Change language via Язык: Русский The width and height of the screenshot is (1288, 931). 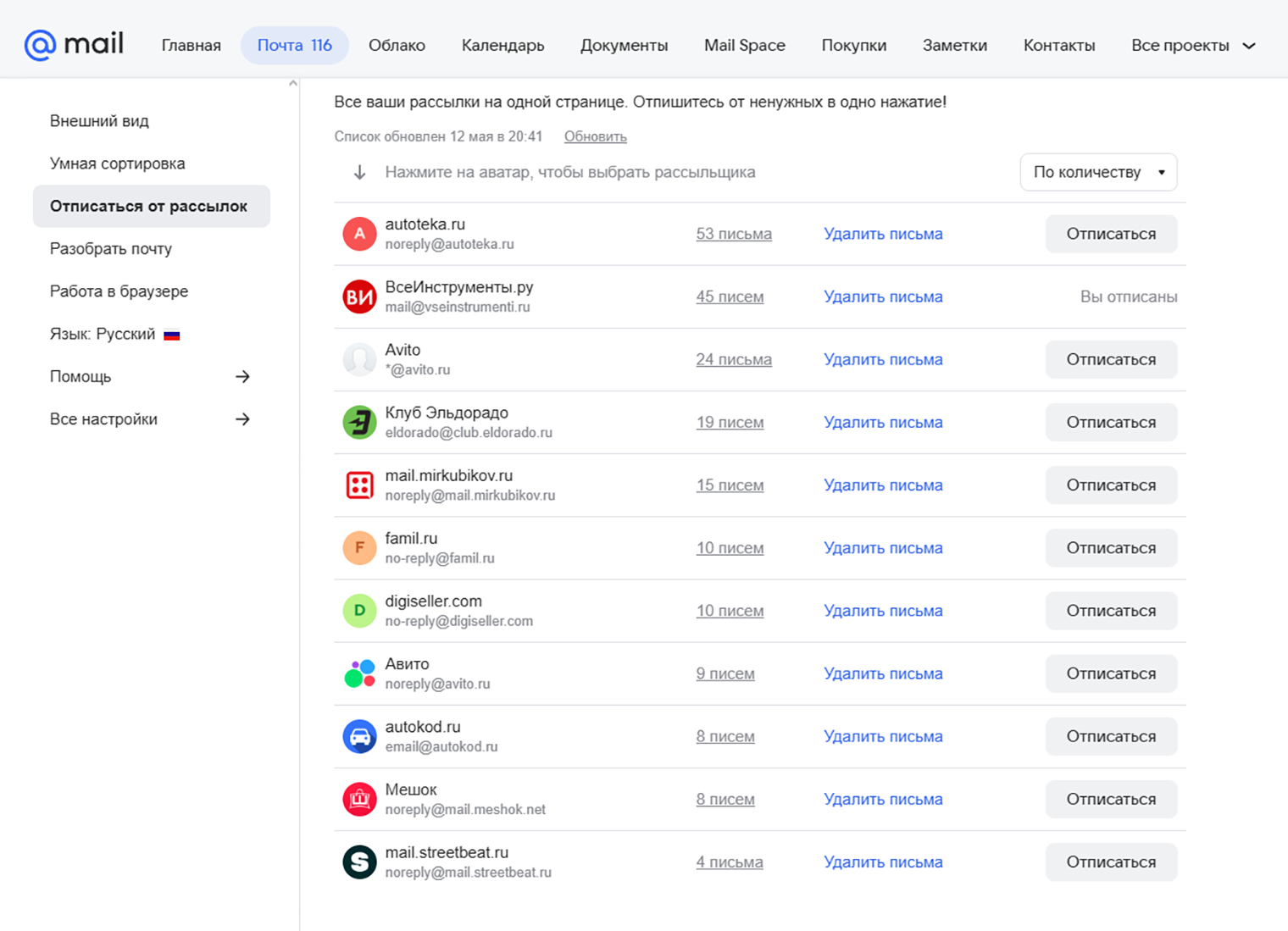coord(103,334)
